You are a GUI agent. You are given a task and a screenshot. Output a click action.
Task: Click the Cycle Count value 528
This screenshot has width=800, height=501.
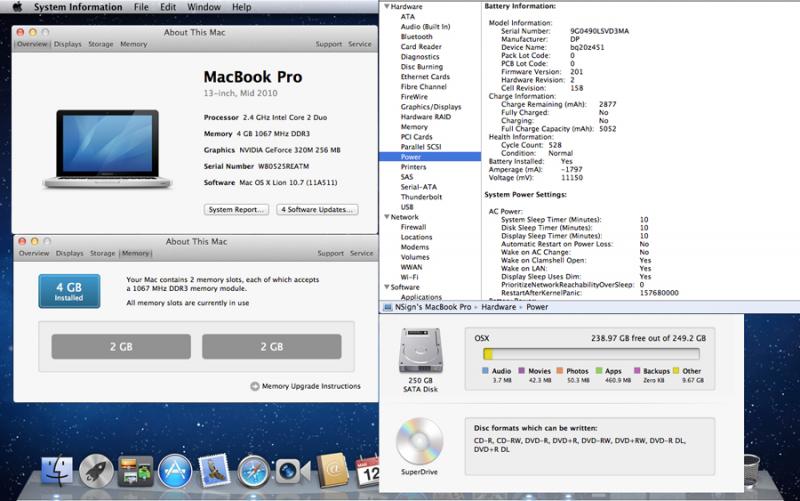coord(555,145)
